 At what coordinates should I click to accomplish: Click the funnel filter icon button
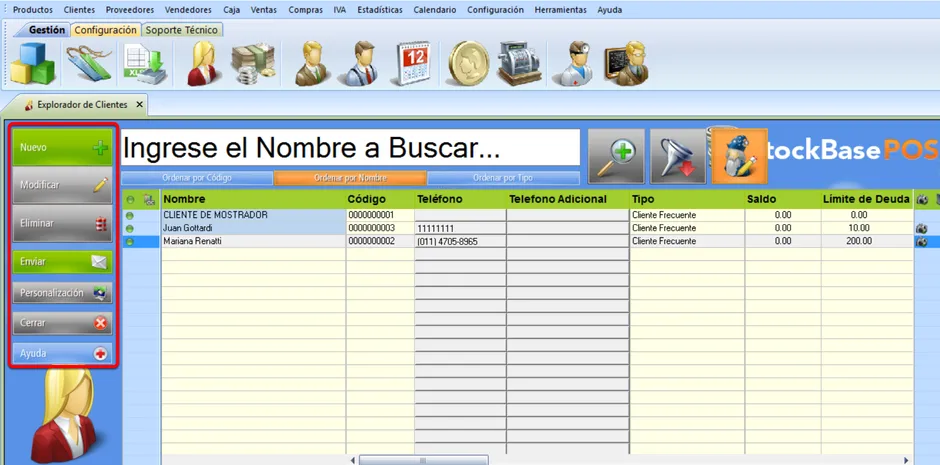point(678,156)
